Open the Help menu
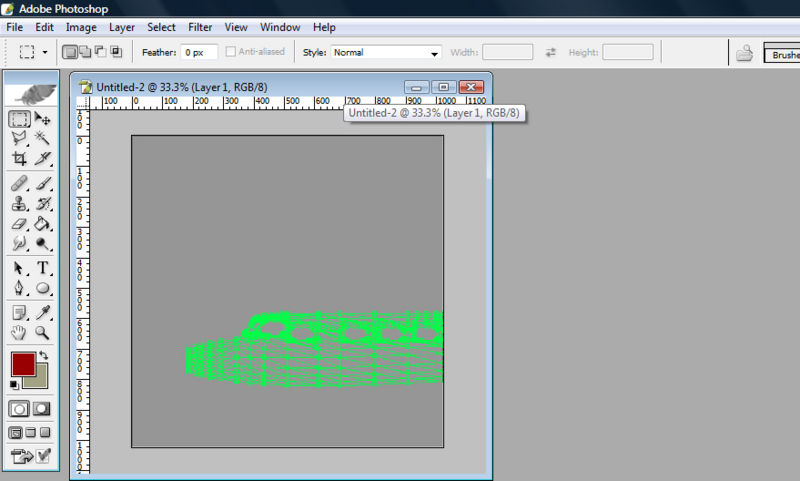The height and width of the screenshot is (481, 800). pyautogui.click(x=324, y=27)
